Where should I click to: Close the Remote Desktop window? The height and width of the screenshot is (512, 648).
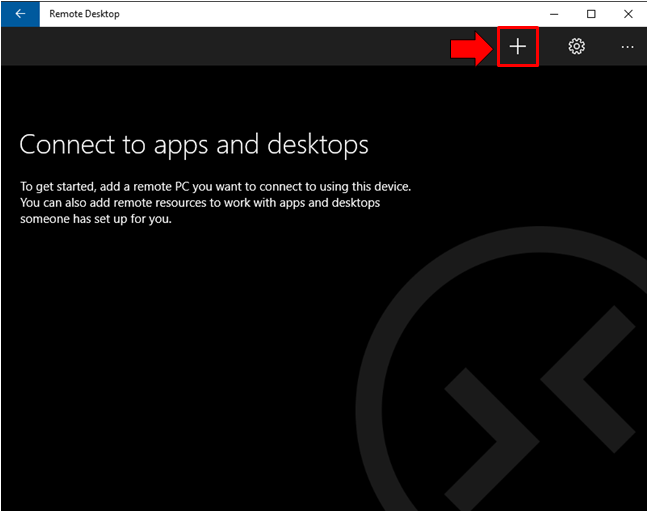tap(628, 14)
